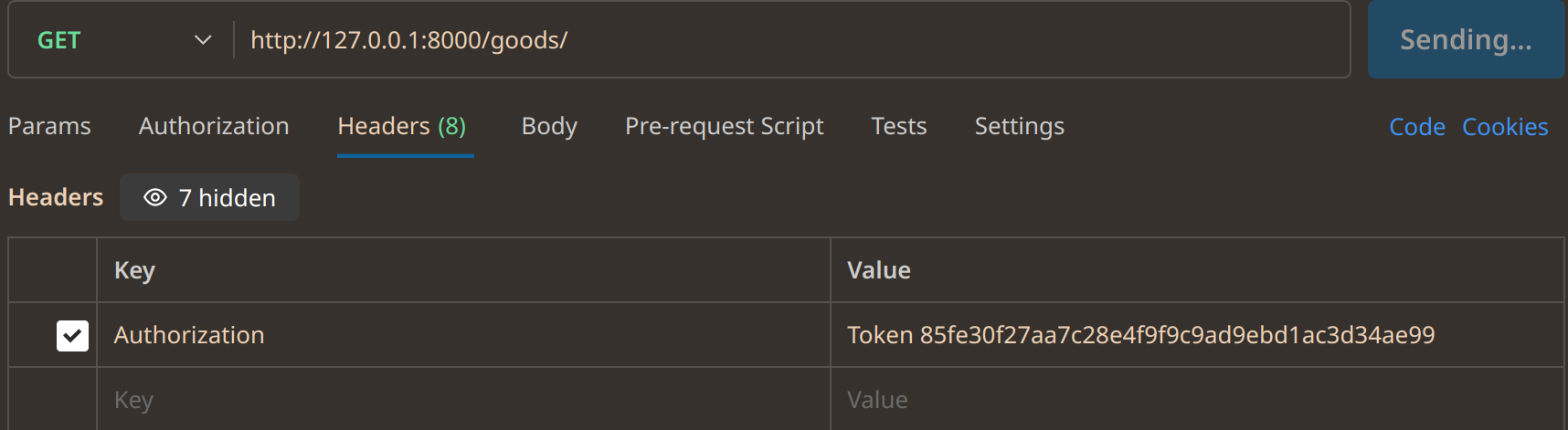This screenshot has height=430, width=1568.
Task: Open the Cookies link
Action: 1505,127
